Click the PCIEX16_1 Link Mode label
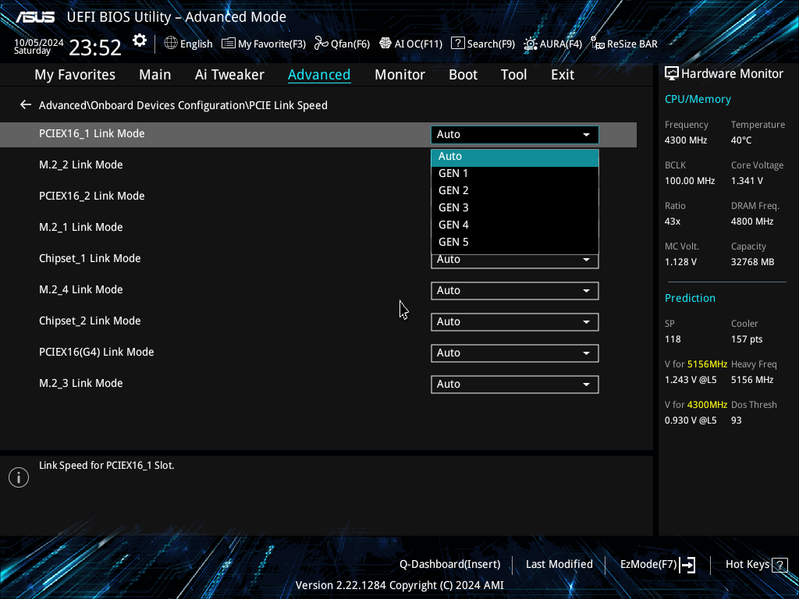Screen dimensions: 799x599 [x=92, y=133]
